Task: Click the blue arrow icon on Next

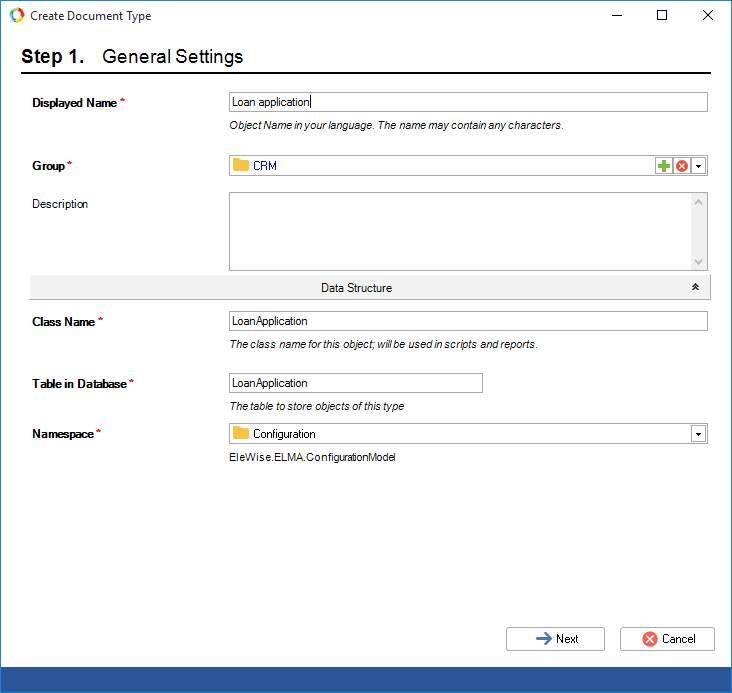Action: (544, 639)
